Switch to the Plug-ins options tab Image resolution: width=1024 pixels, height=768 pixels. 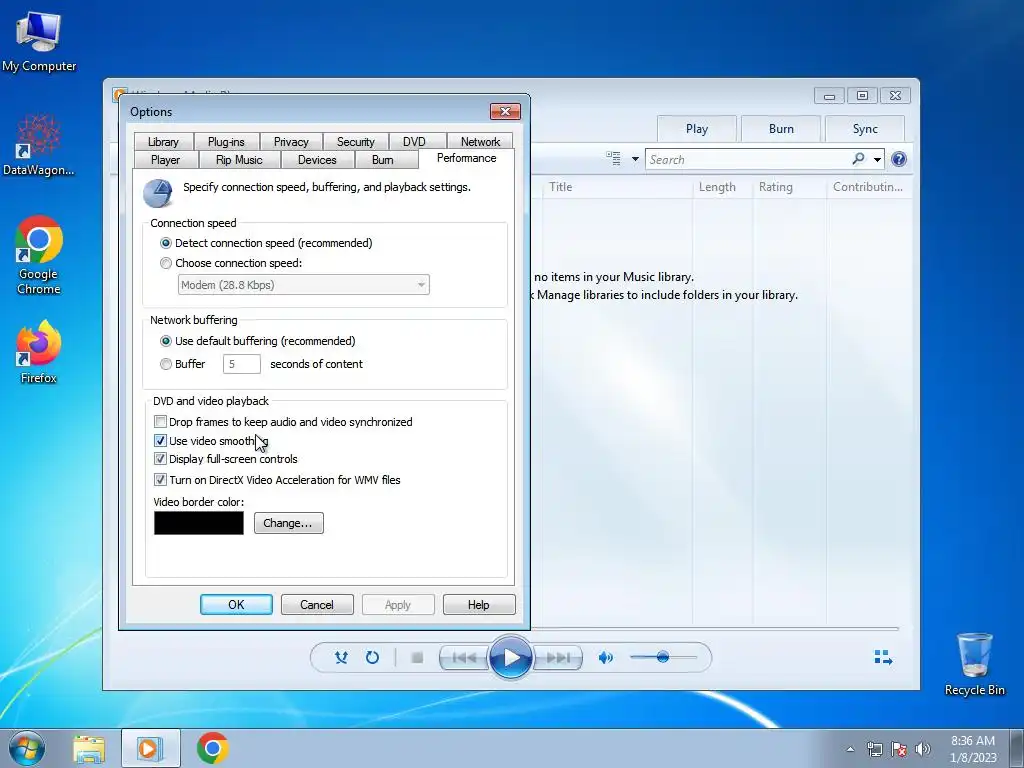coord(226,142)
